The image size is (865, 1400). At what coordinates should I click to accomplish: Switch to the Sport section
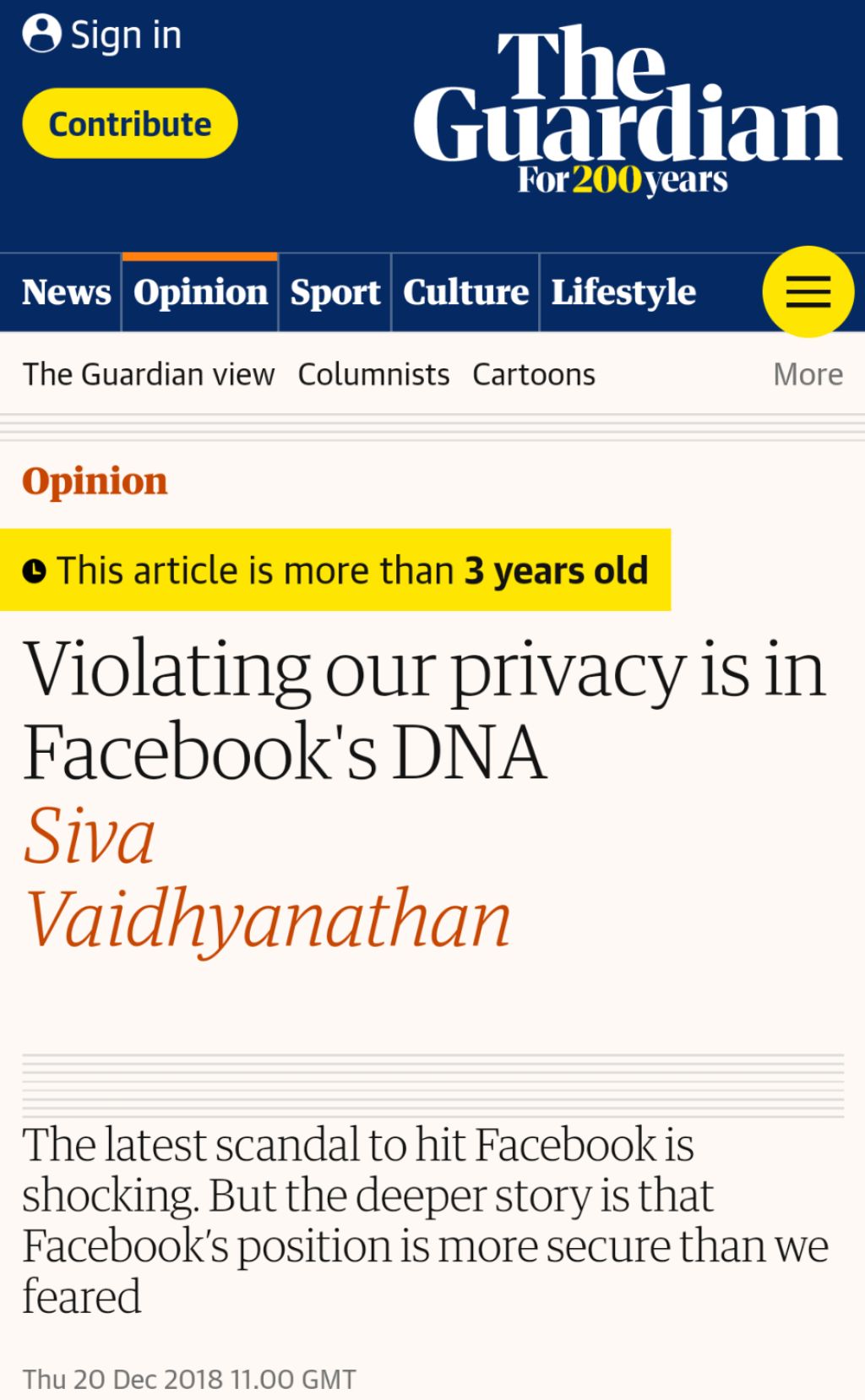335,292
